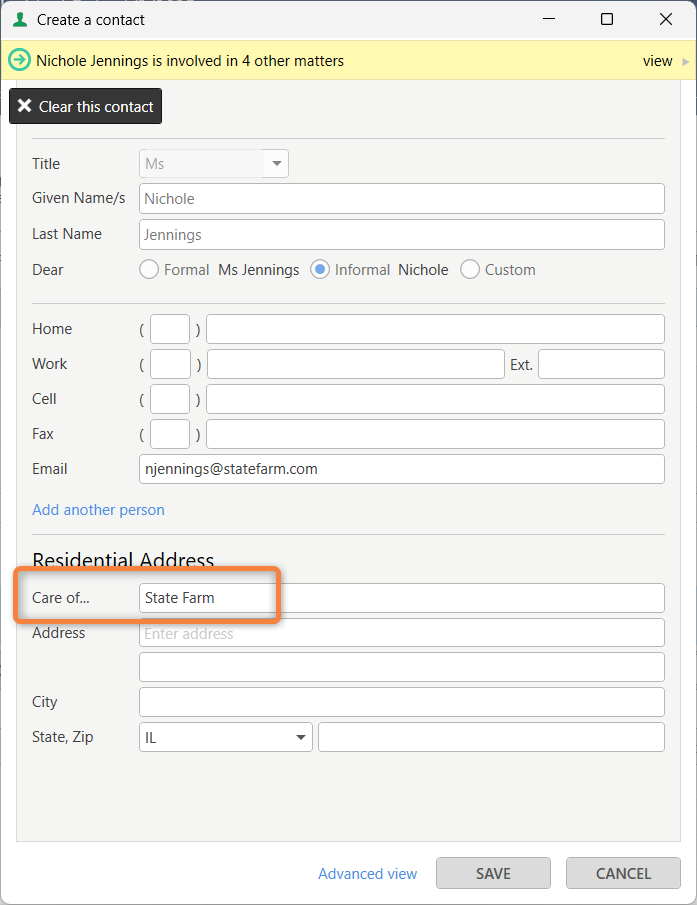Click Add another person link
Image resolution: width=697 pixels, height=905 pixels.
(98, 510)
